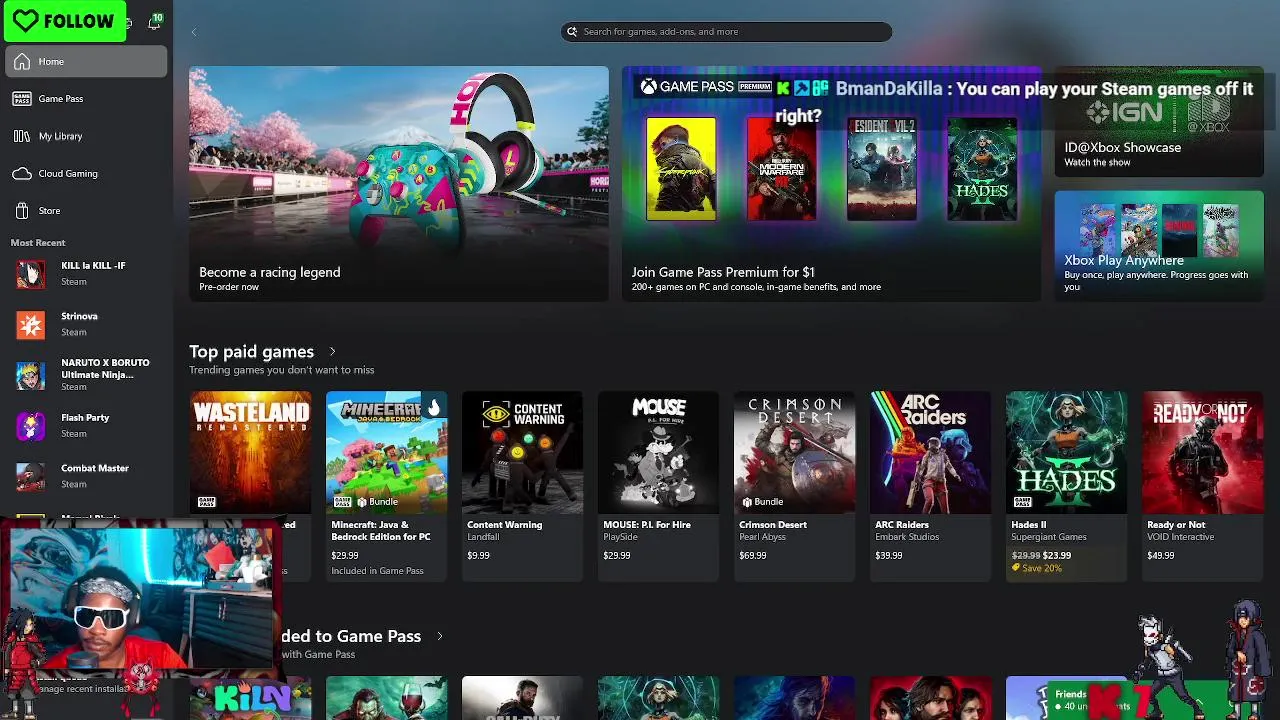The image size is (1280, 720).
Task: Open Ready or Not game tile
Action: (x=1203, y=485)
